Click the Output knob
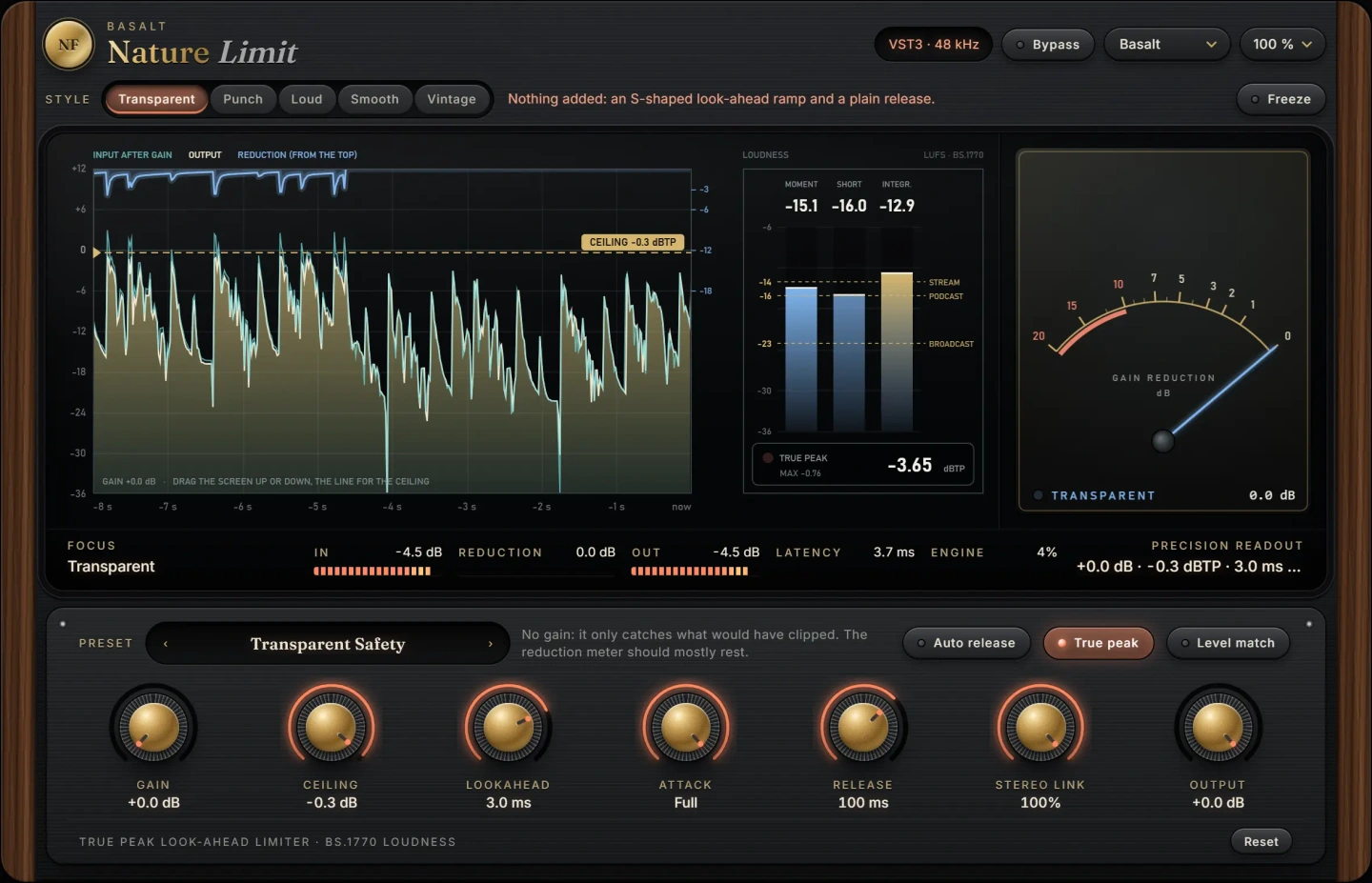Image resolution: width=1372 pixels, height=883 pixels. coord(1218,728)
